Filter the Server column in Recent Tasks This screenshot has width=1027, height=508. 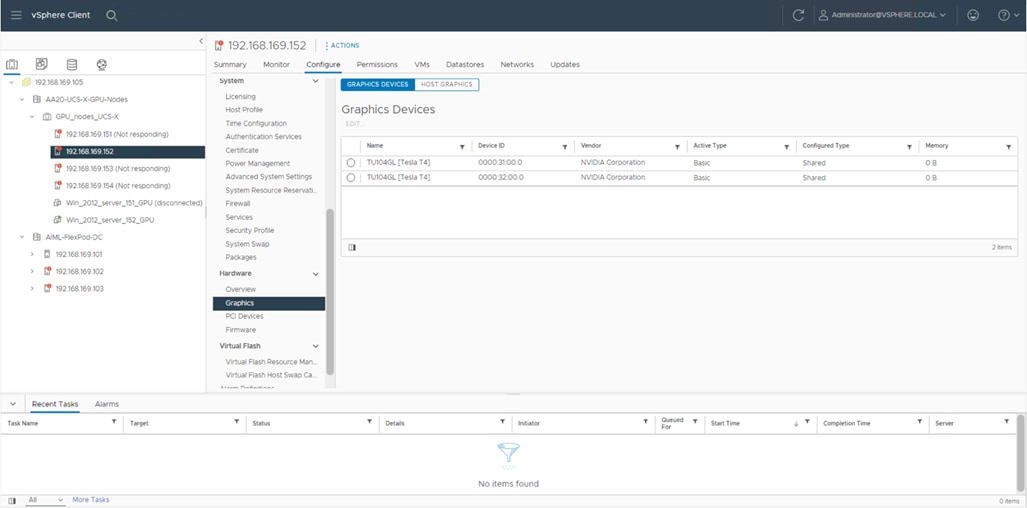tap(1006, 422)
